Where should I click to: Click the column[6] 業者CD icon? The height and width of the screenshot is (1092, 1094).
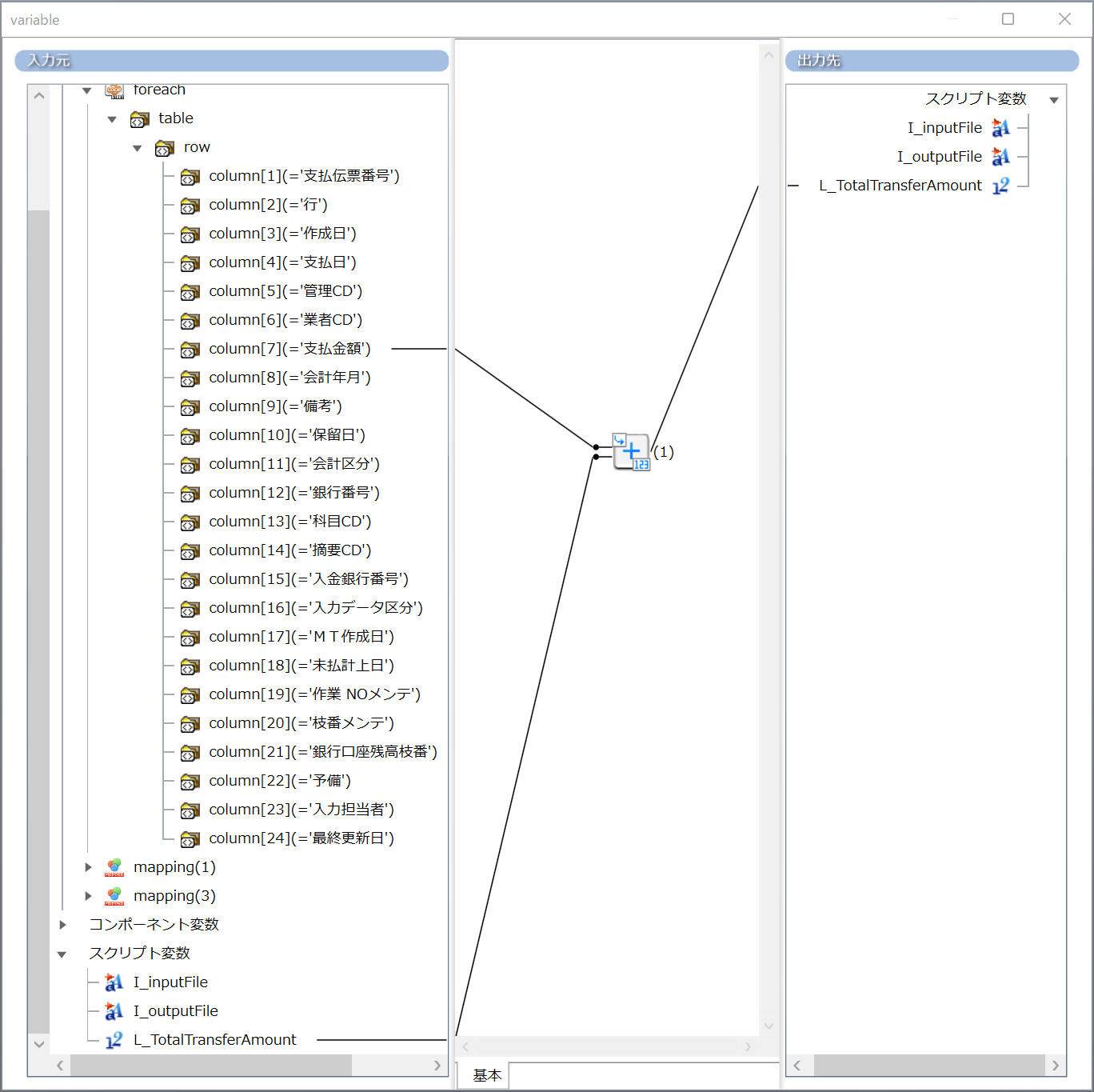coord(190,321)
